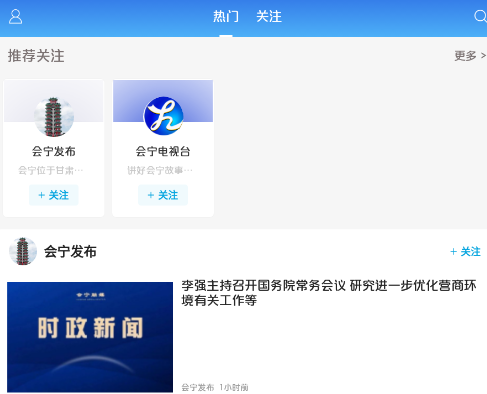Read 会宁位于甘肃… card description

pos(51,170)
